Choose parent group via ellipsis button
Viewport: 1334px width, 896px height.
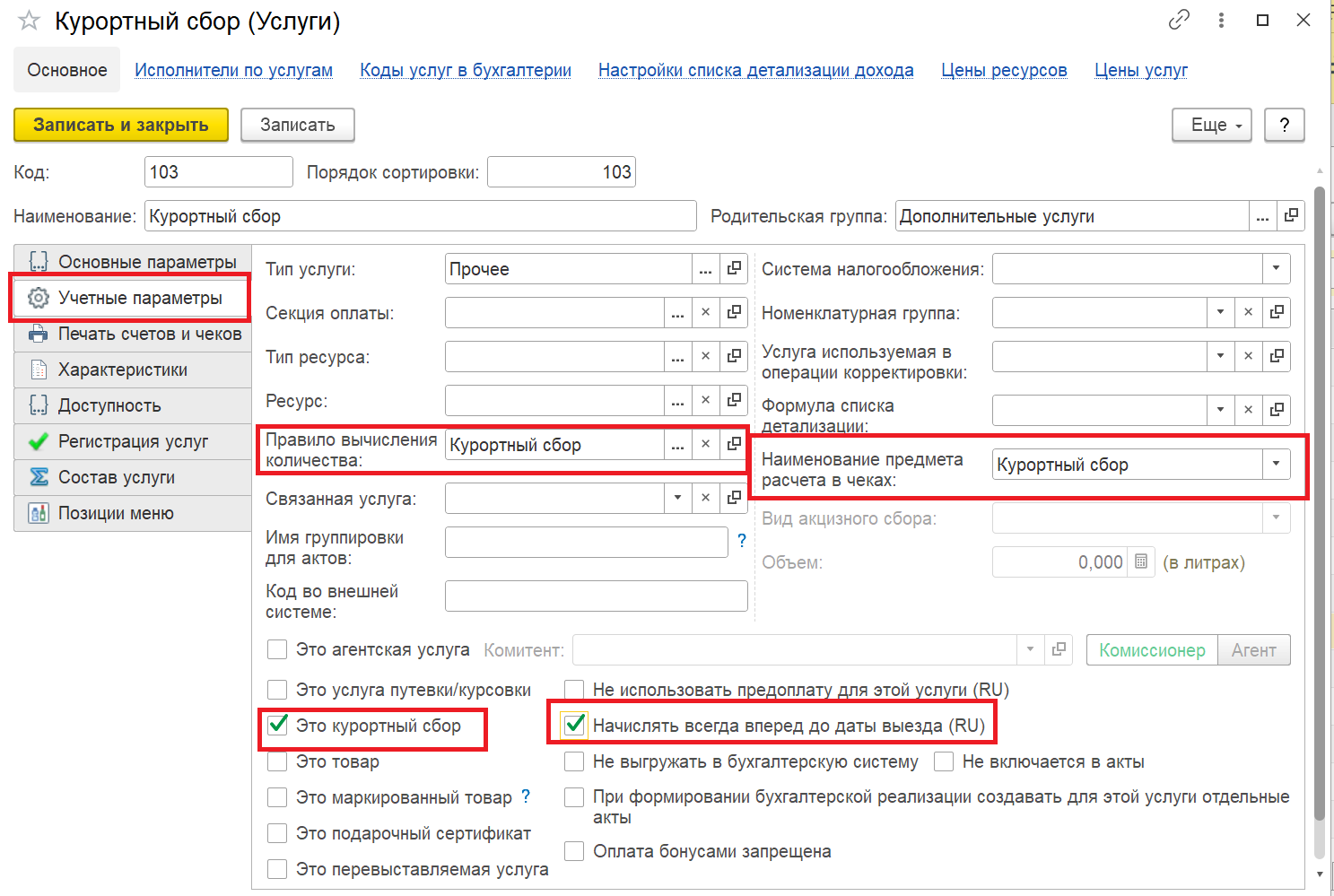[x=1263, y=216]
